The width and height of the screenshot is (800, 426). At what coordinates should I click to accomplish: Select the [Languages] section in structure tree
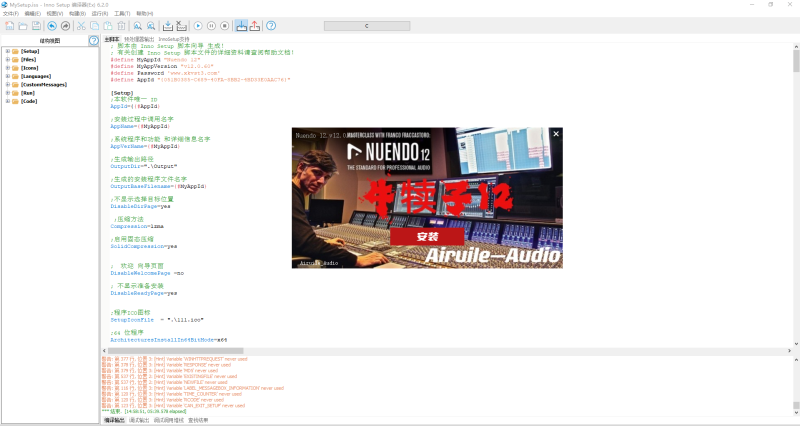[36, 76]
